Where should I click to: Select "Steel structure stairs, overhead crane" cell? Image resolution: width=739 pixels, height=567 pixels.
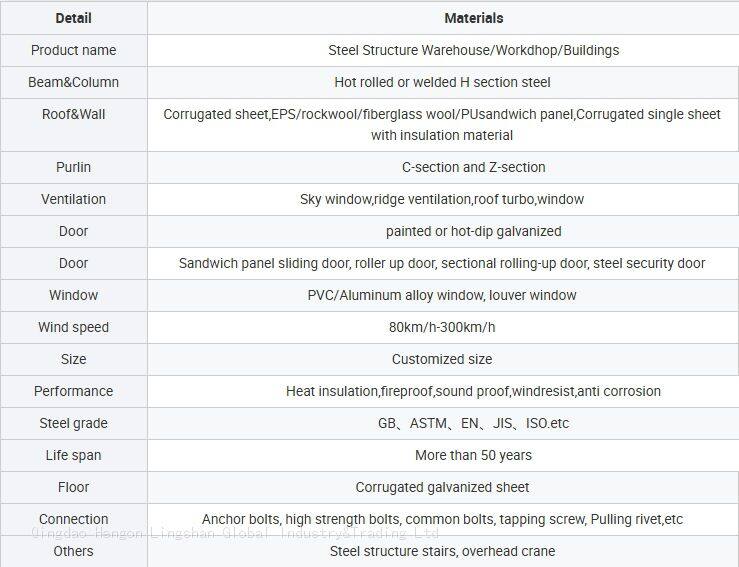point(442,551)
